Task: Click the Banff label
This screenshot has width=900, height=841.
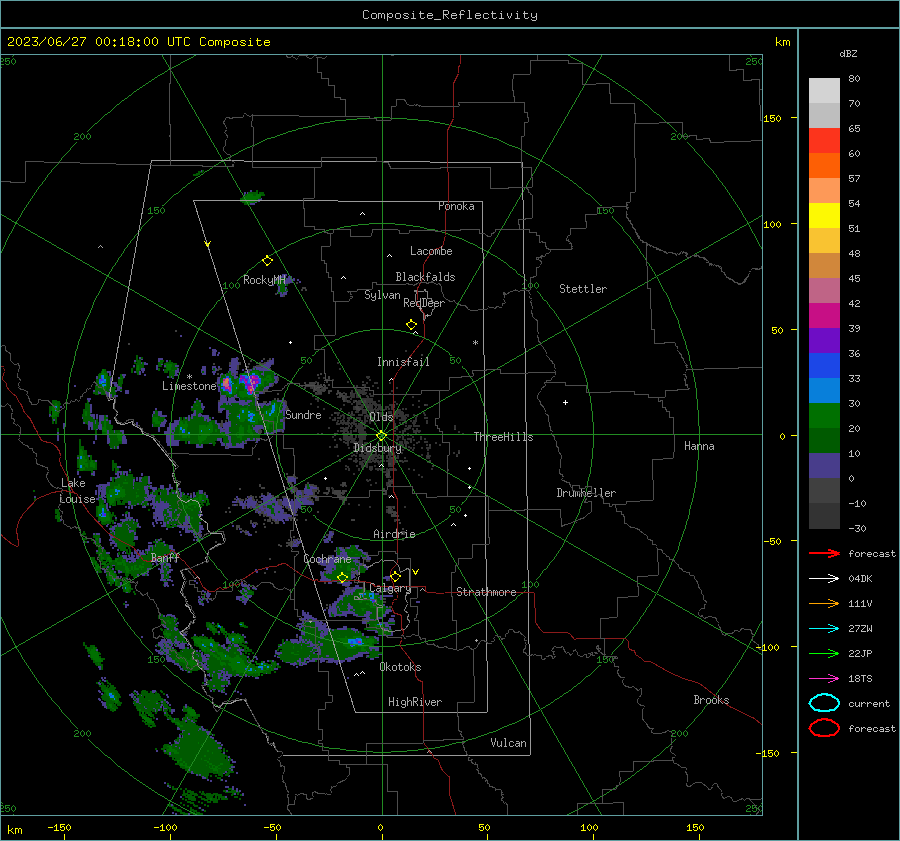Action: (165, 558)
